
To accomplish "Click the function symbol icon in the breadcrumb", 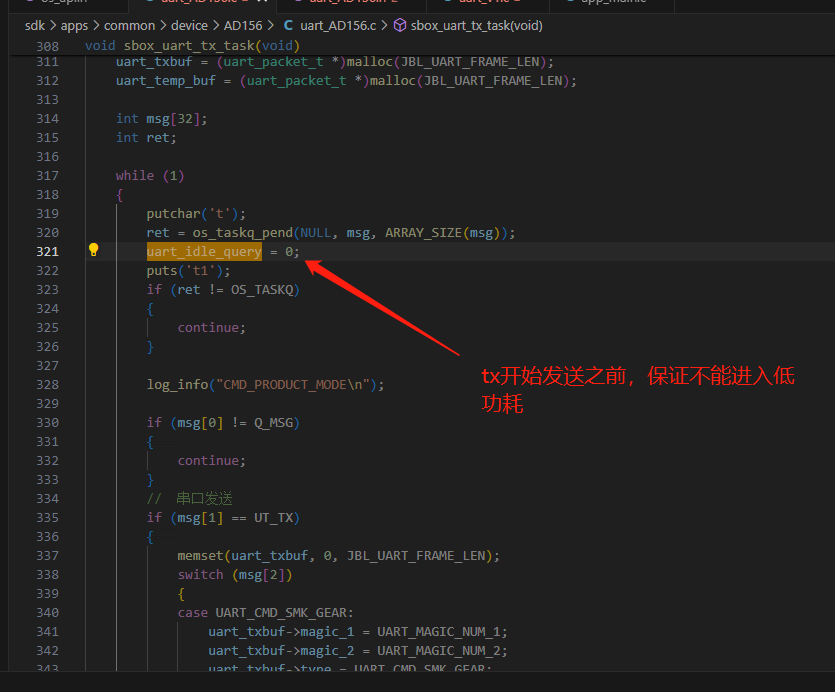I will click(x=399, y=26).
